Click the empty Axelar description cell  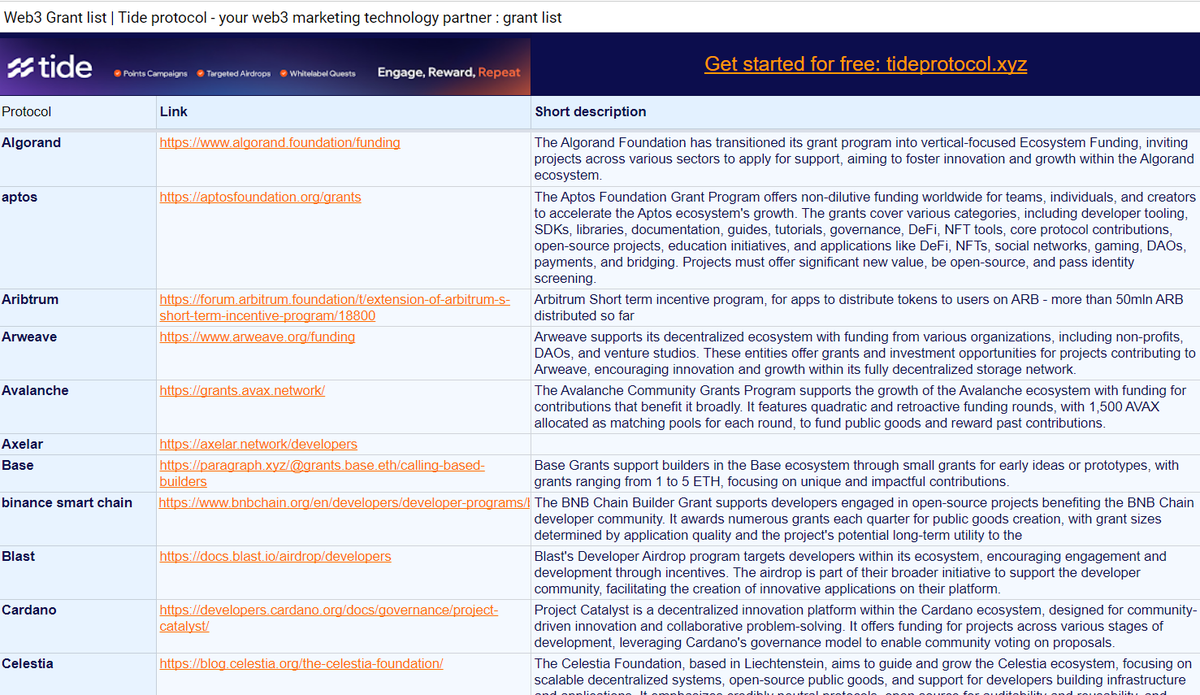[865, 444]
